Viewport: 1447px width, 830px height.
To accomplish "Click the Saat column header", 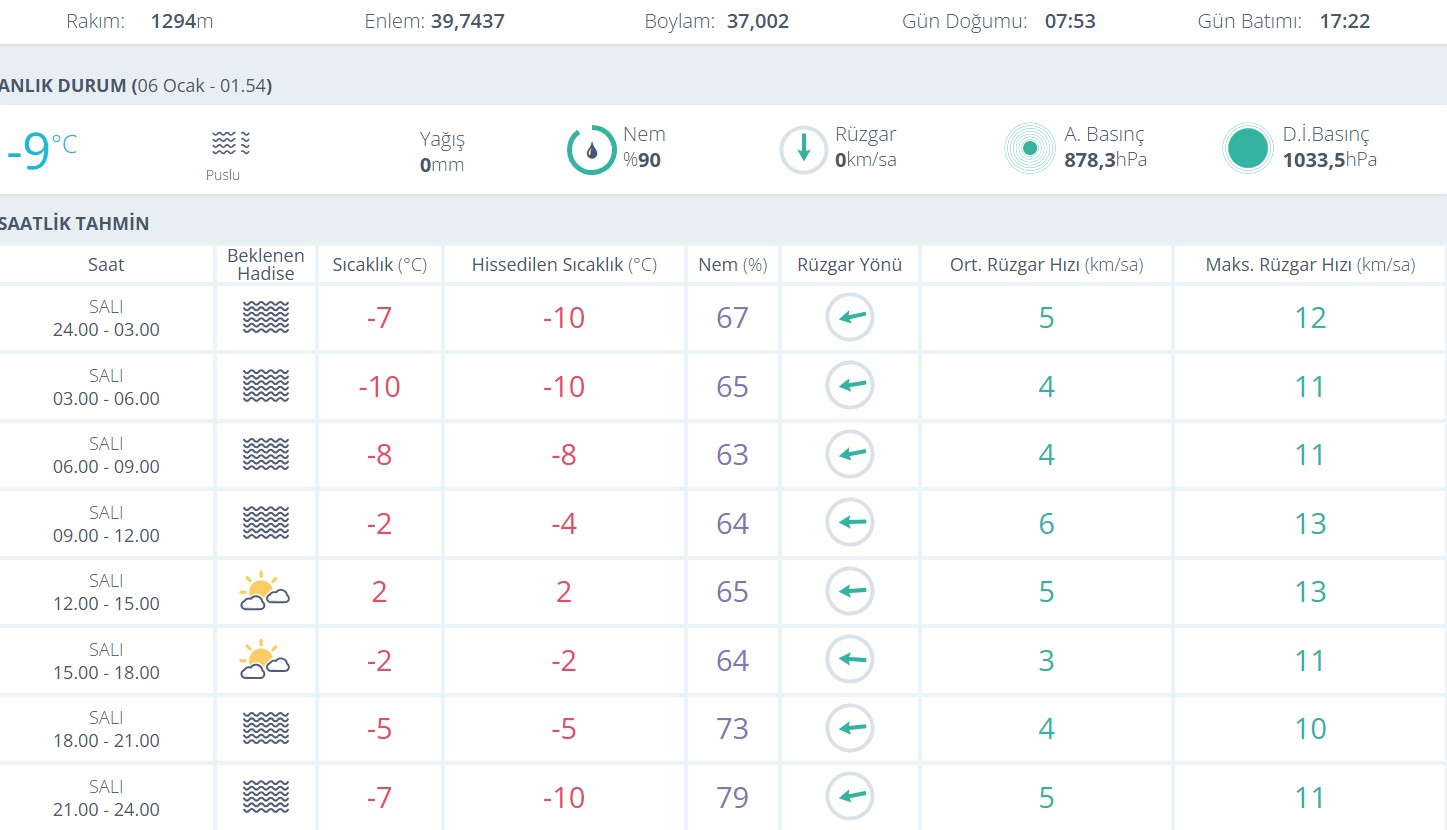I will [106, 265].
